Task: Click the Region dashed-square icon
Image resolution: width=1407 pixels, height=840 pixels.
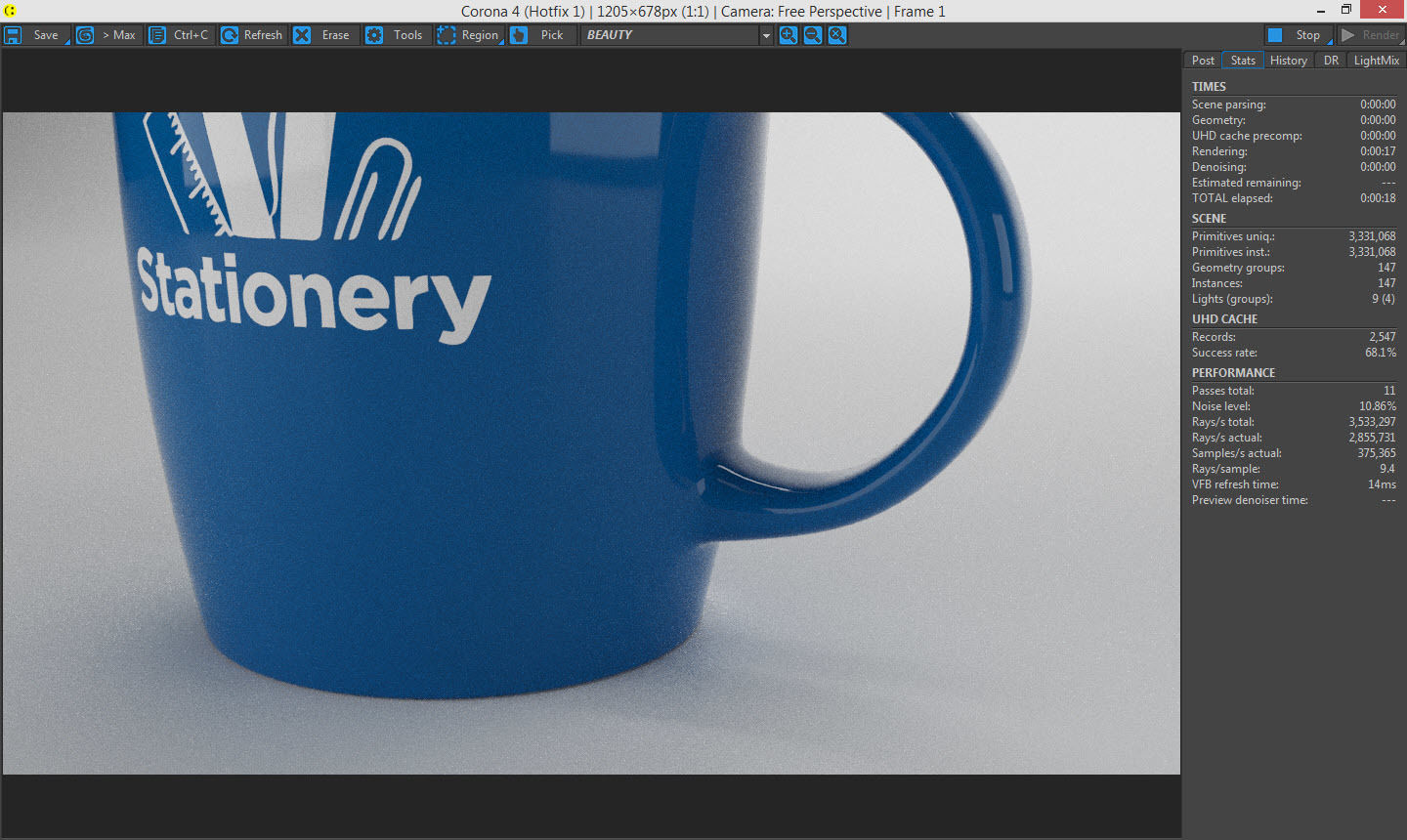Action: tap(447, 35)
